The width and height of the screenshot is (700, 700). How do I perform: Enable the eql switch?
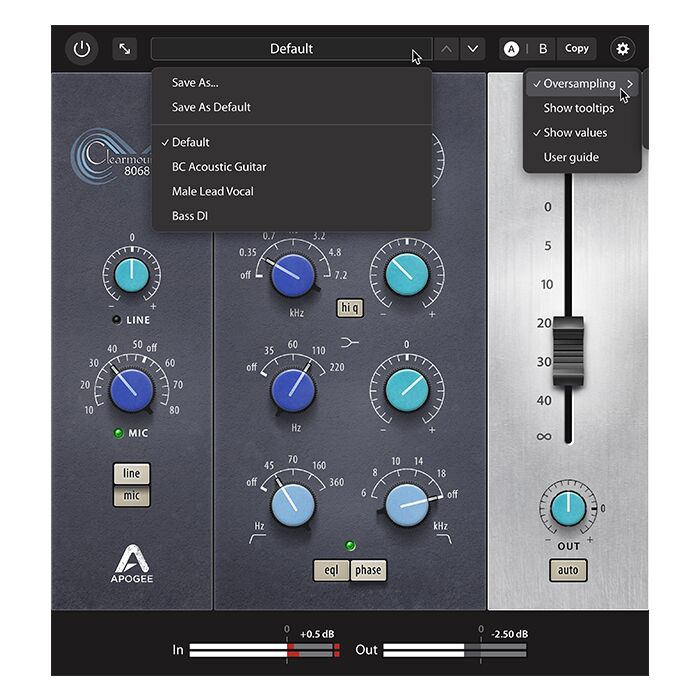329,570
